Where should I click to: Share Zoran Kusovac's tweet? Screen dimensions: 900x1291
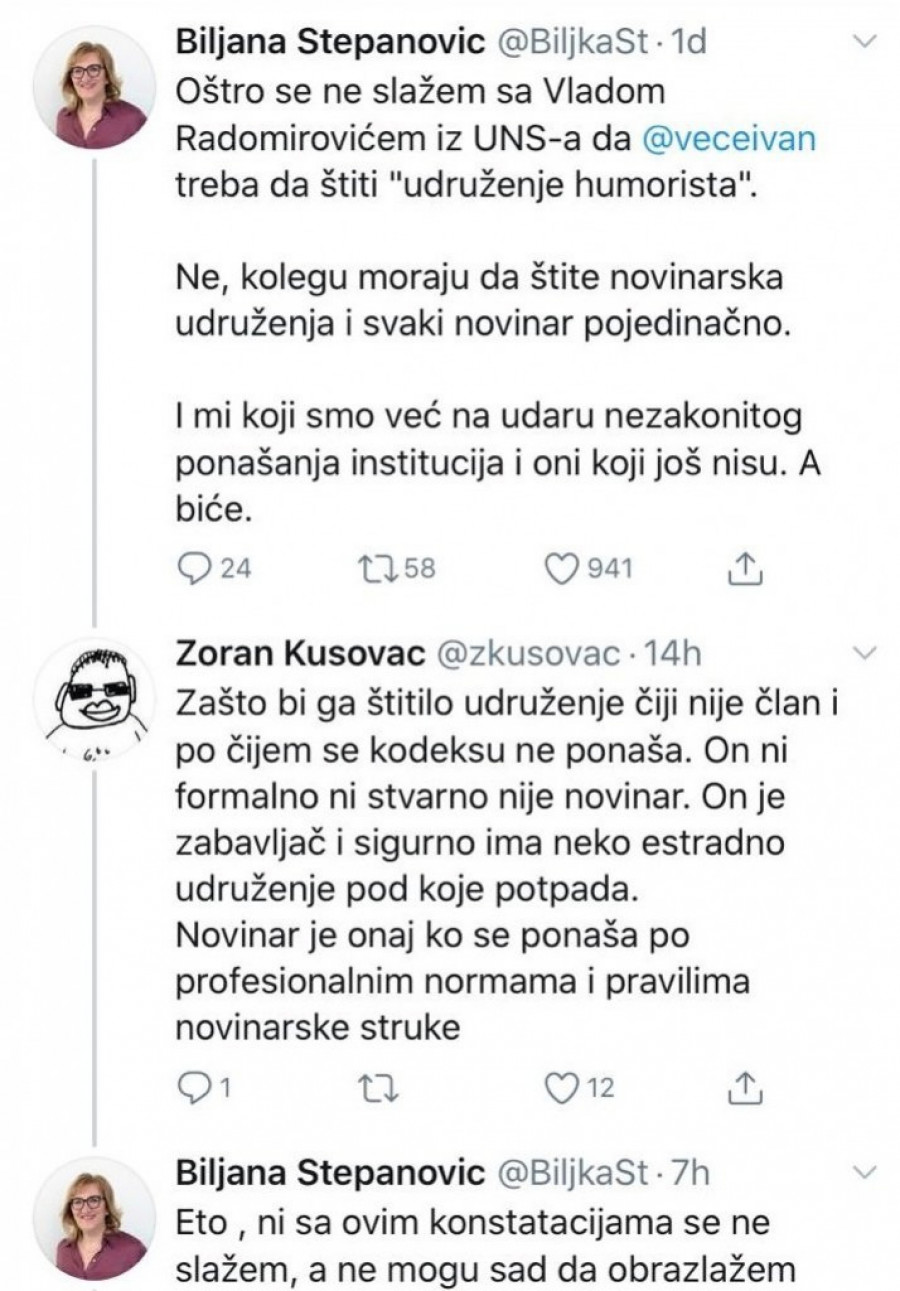coord(742,1088)
